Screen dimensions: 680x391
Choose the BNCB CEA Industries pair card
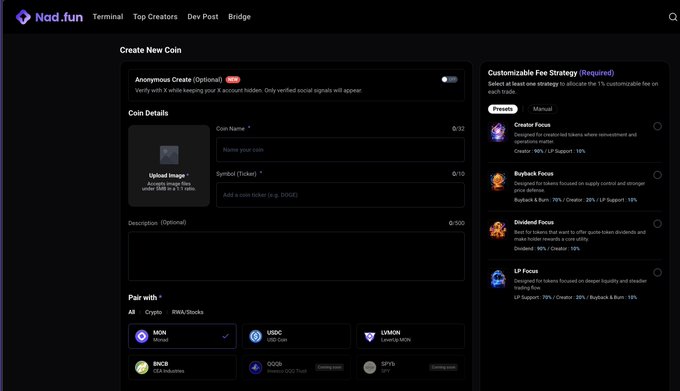182,367
